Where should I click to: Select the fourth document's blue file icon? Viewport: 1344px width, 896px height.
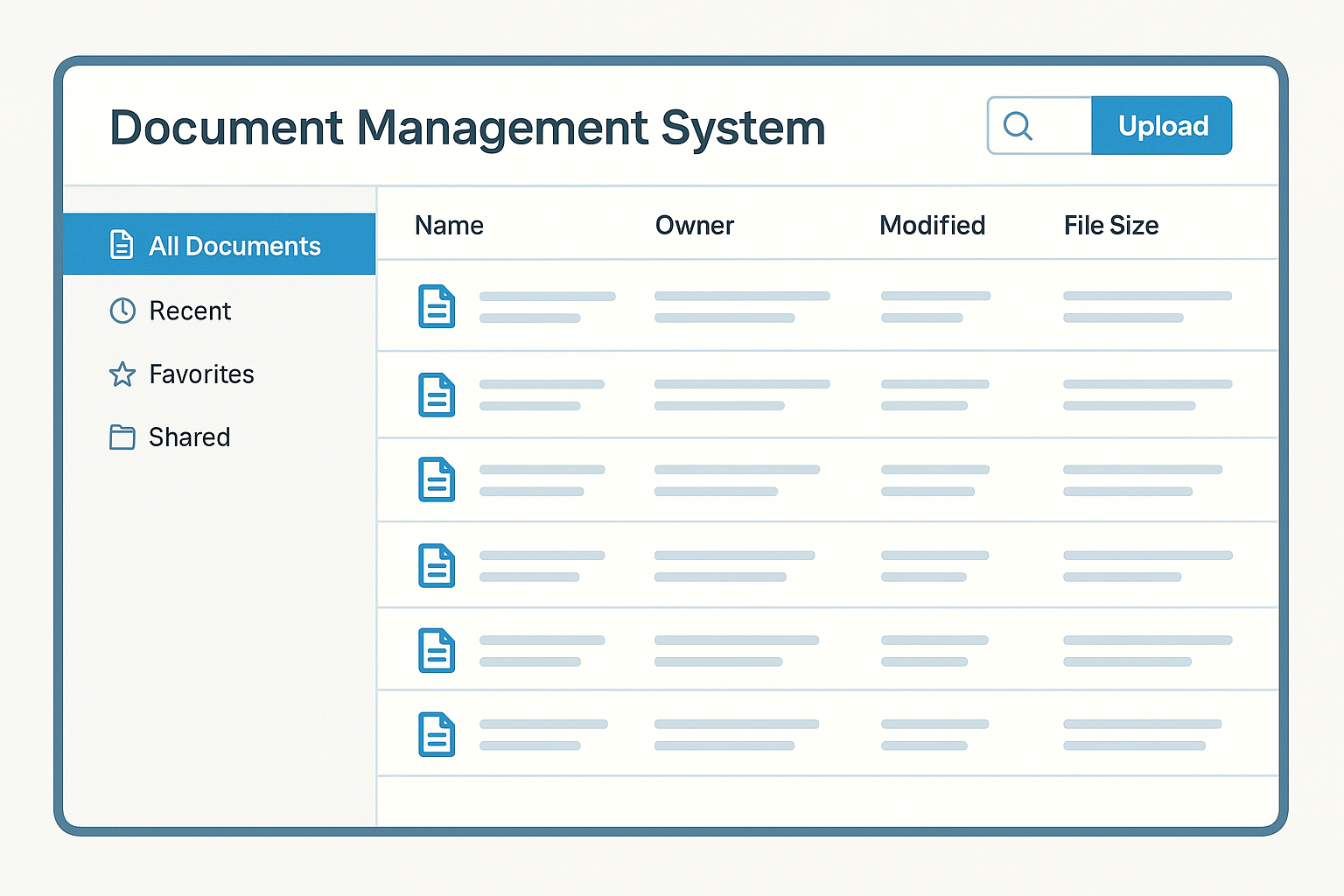coord(437,565)
